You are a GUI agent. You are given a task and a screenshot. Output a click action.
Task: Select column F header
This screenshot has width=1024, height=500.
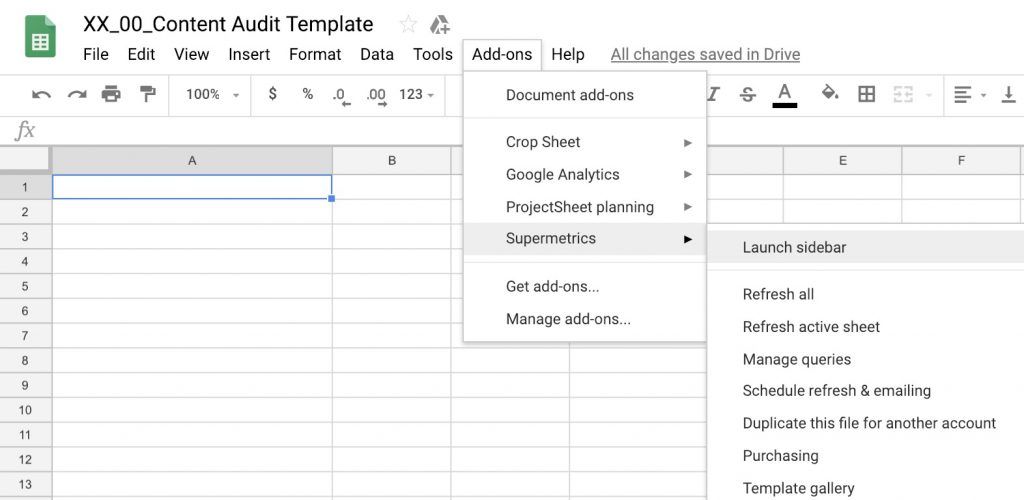(x=961, y=161)
